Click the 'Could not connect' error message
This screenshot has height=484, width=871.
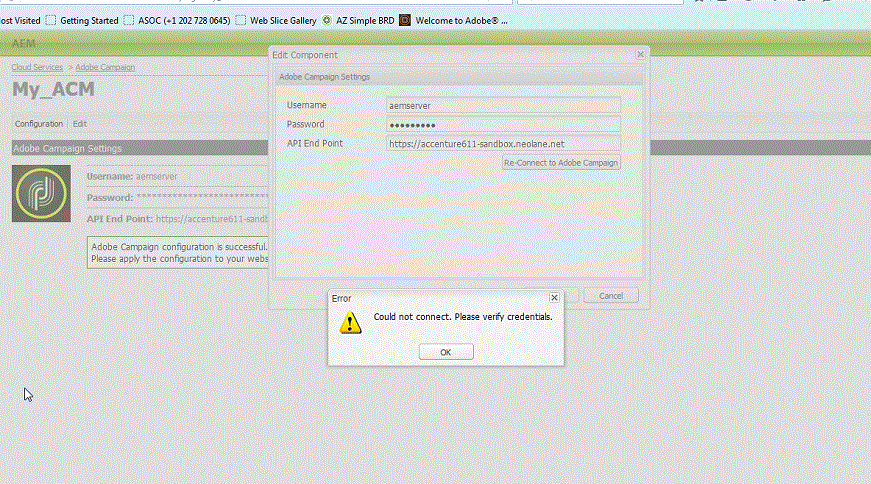[463, 317]
